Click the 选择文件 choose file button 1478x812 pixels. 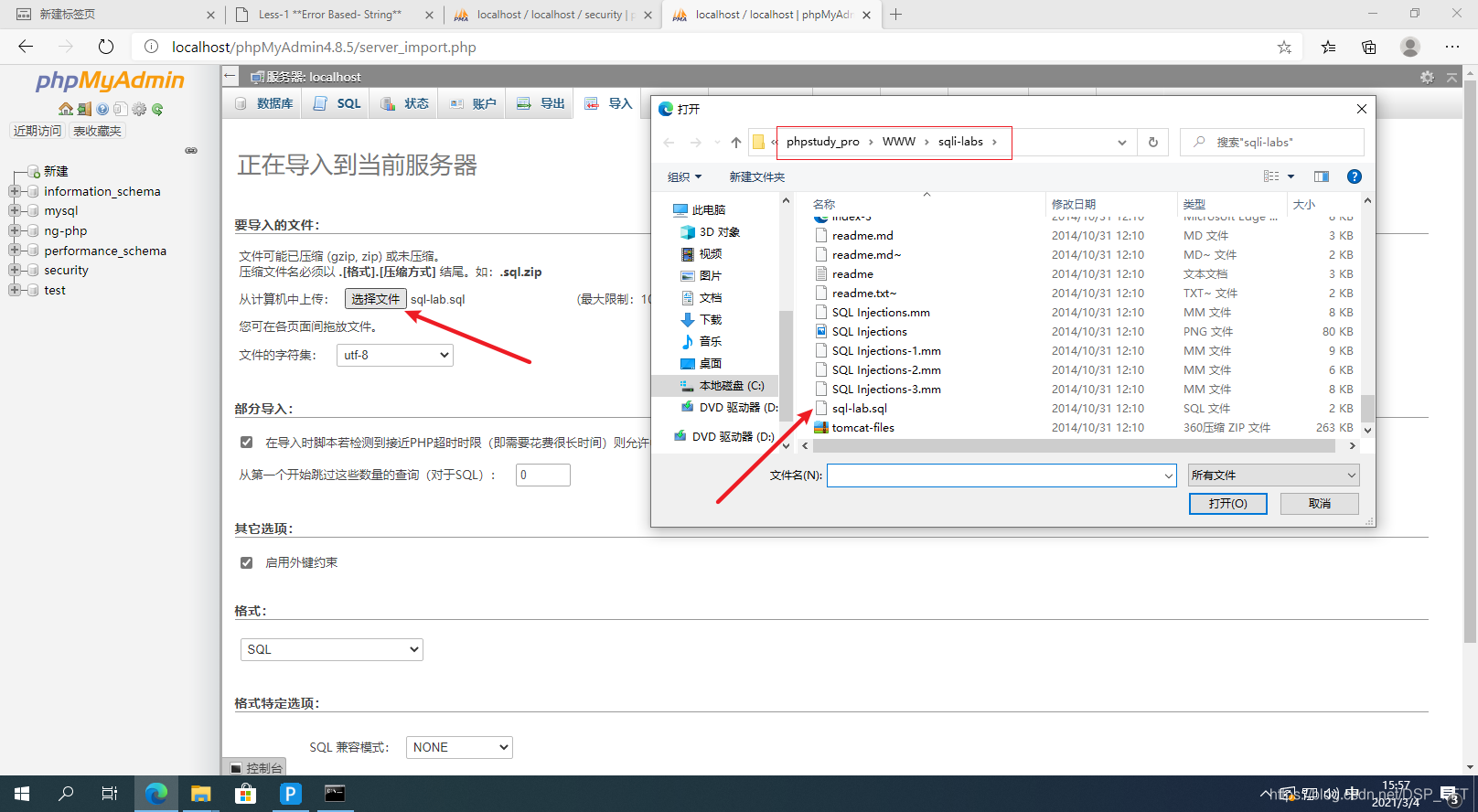click(375, 299)
